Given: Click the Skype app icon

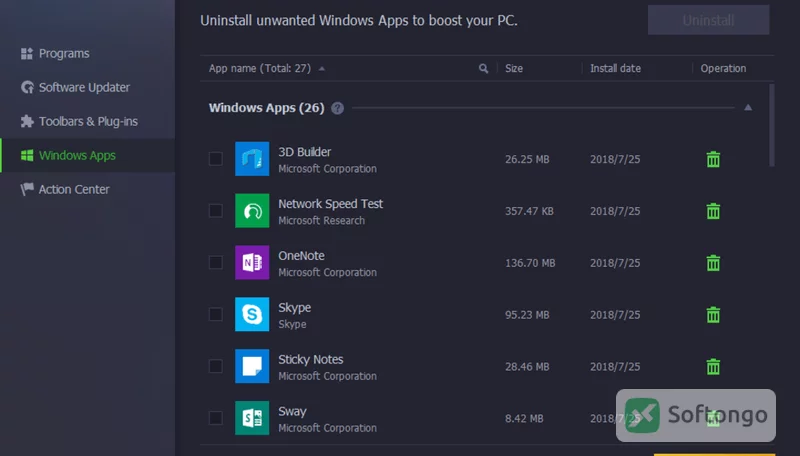Looking at the screenshot, I should click(x=252, y=314).
